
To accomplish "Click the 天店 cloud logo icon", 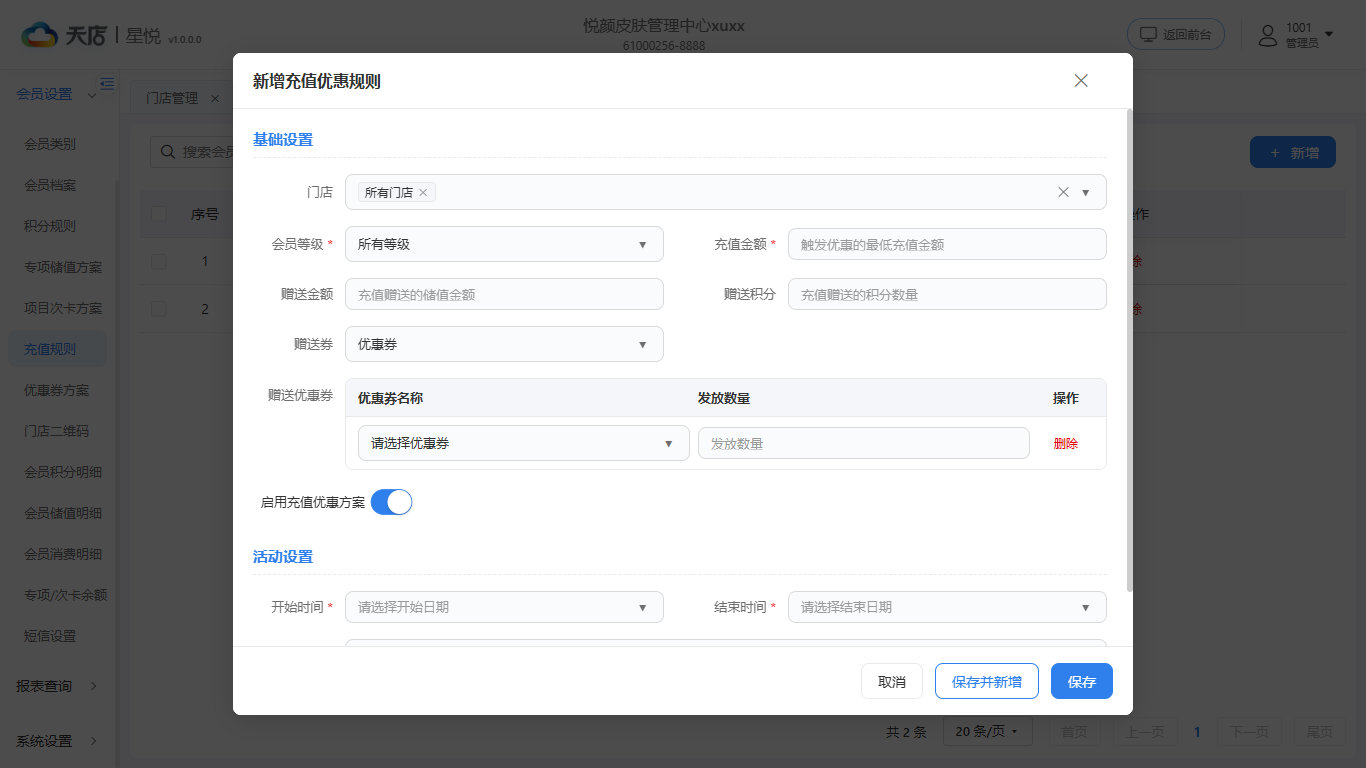I will [41, 36].
